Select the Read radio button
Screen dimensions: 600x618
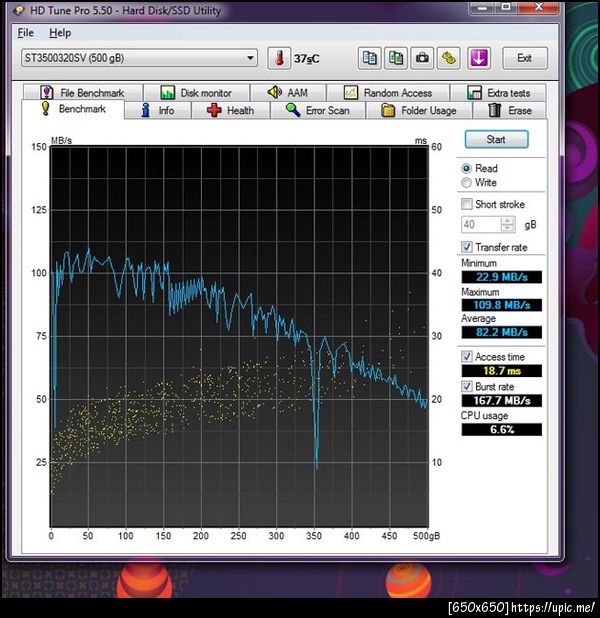point(466,168)
